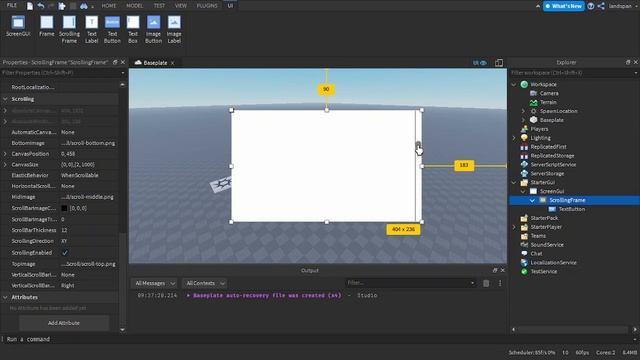Select SoundService in the Explorer
Screen dimensions: 640x360
[x=547, y=245]
